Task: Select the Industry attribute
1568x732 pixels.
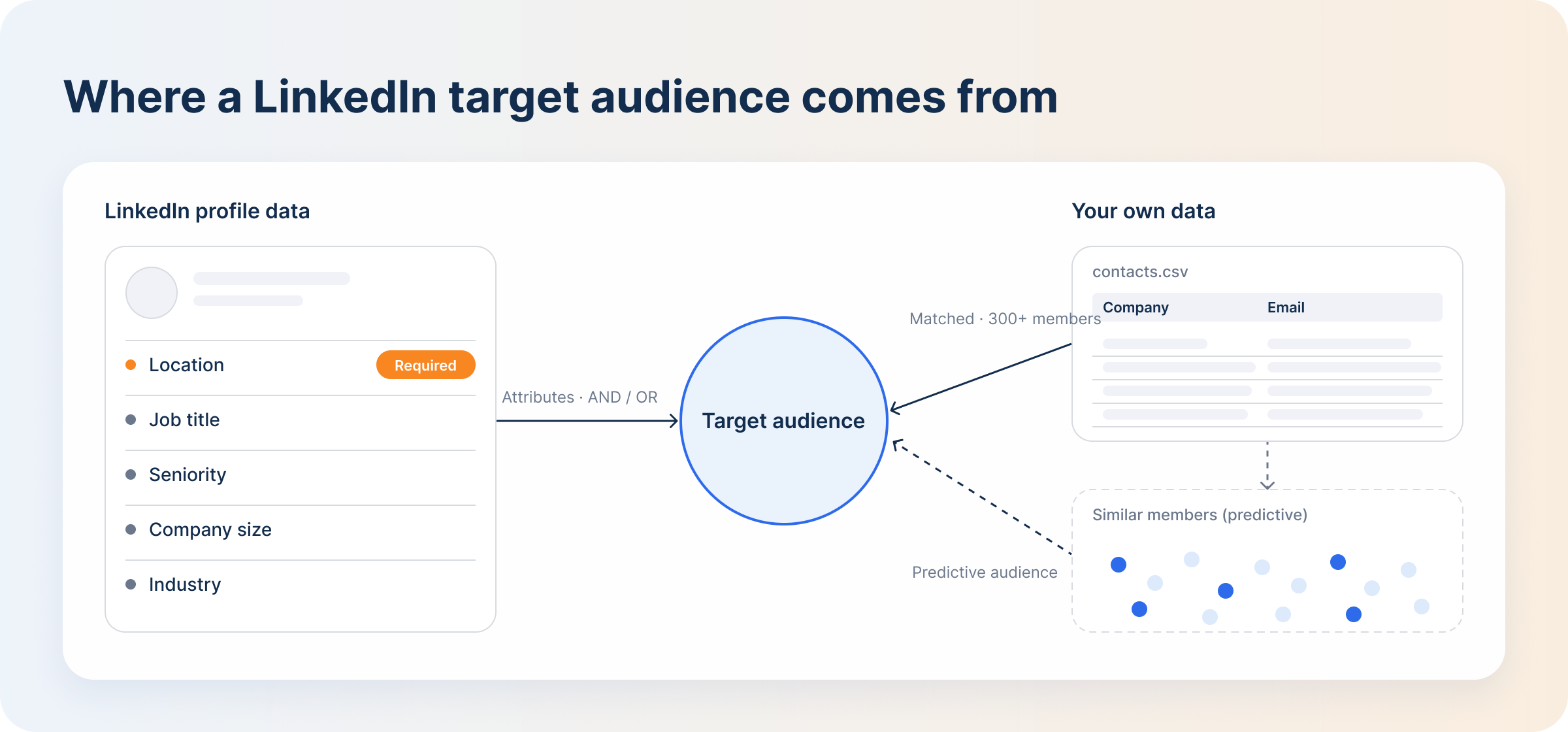Action: 301,584
